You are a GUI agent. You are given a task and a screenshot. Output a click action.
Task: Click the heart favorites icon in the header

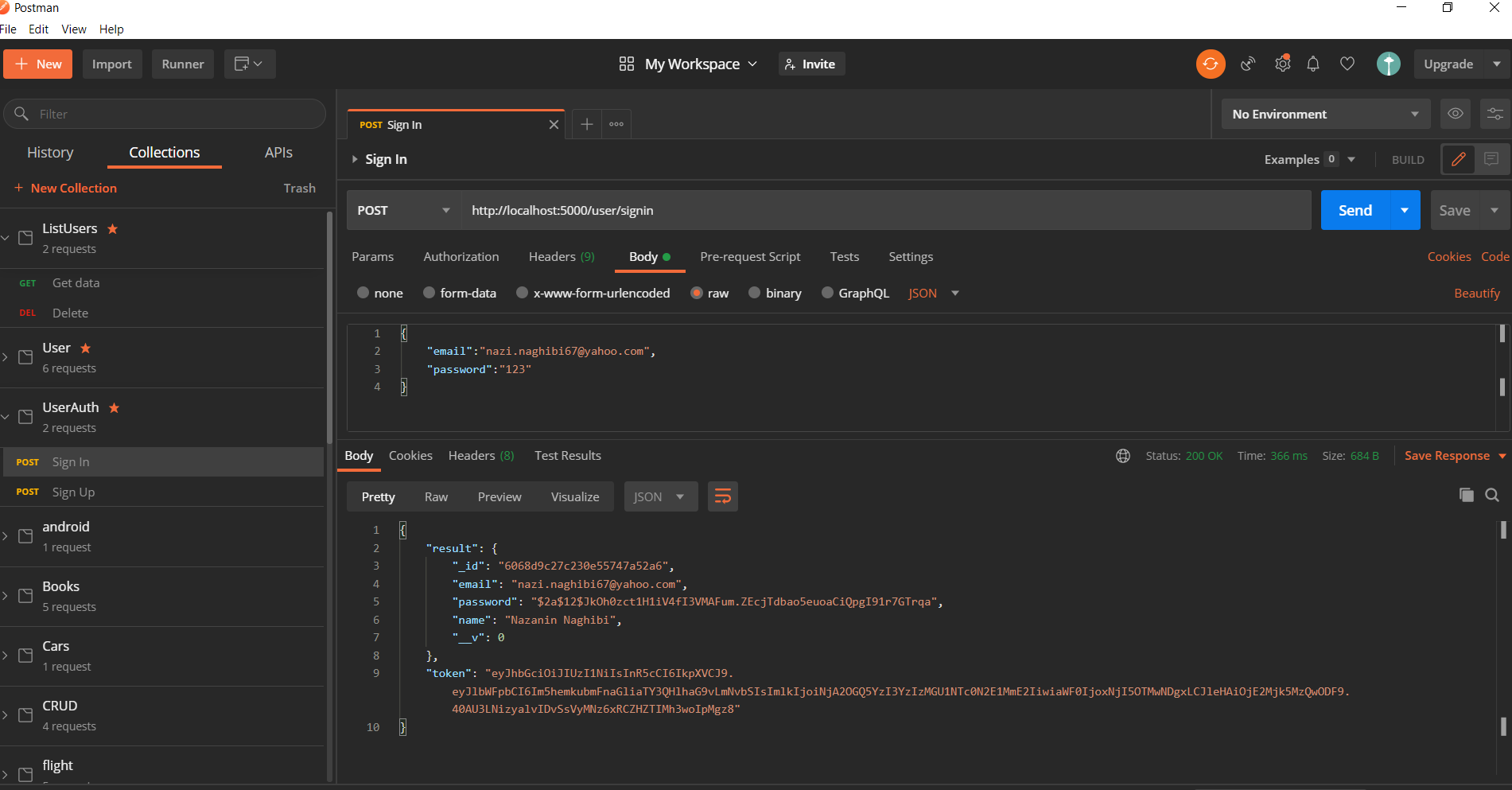[x=1347, y=64]
